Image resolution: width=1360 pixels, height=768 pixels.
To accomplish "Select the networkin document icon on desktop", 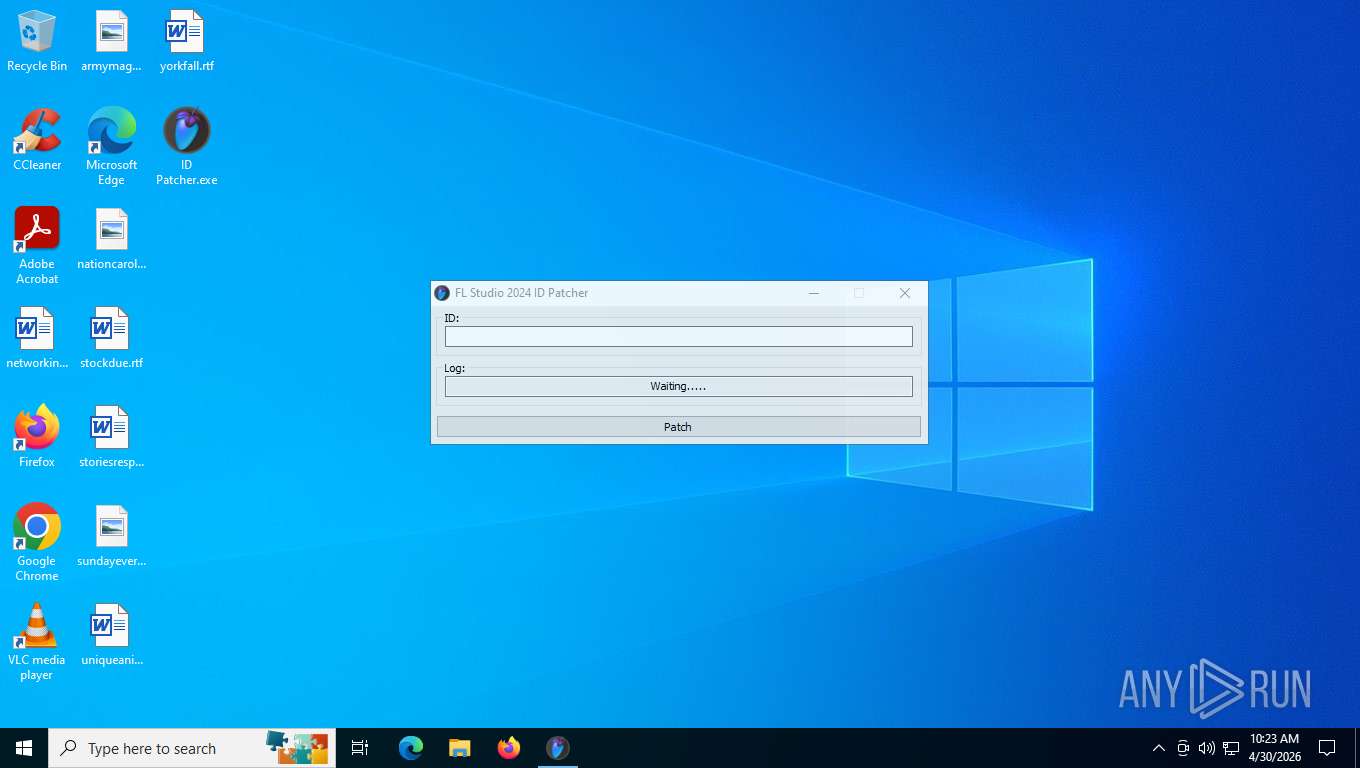I will [x=37, y=338].
